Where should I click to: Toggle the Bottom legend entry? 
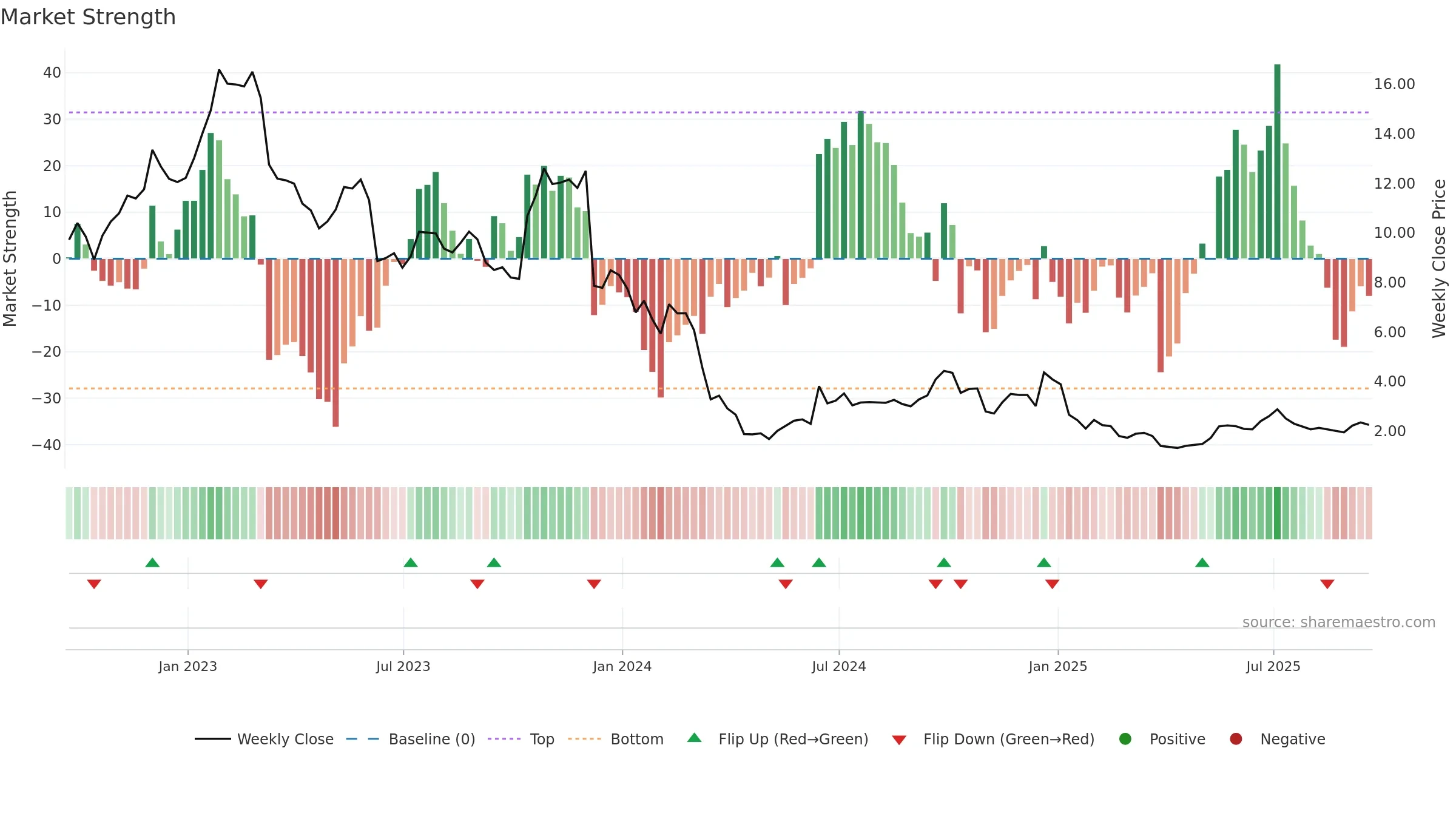coord(616,739)
